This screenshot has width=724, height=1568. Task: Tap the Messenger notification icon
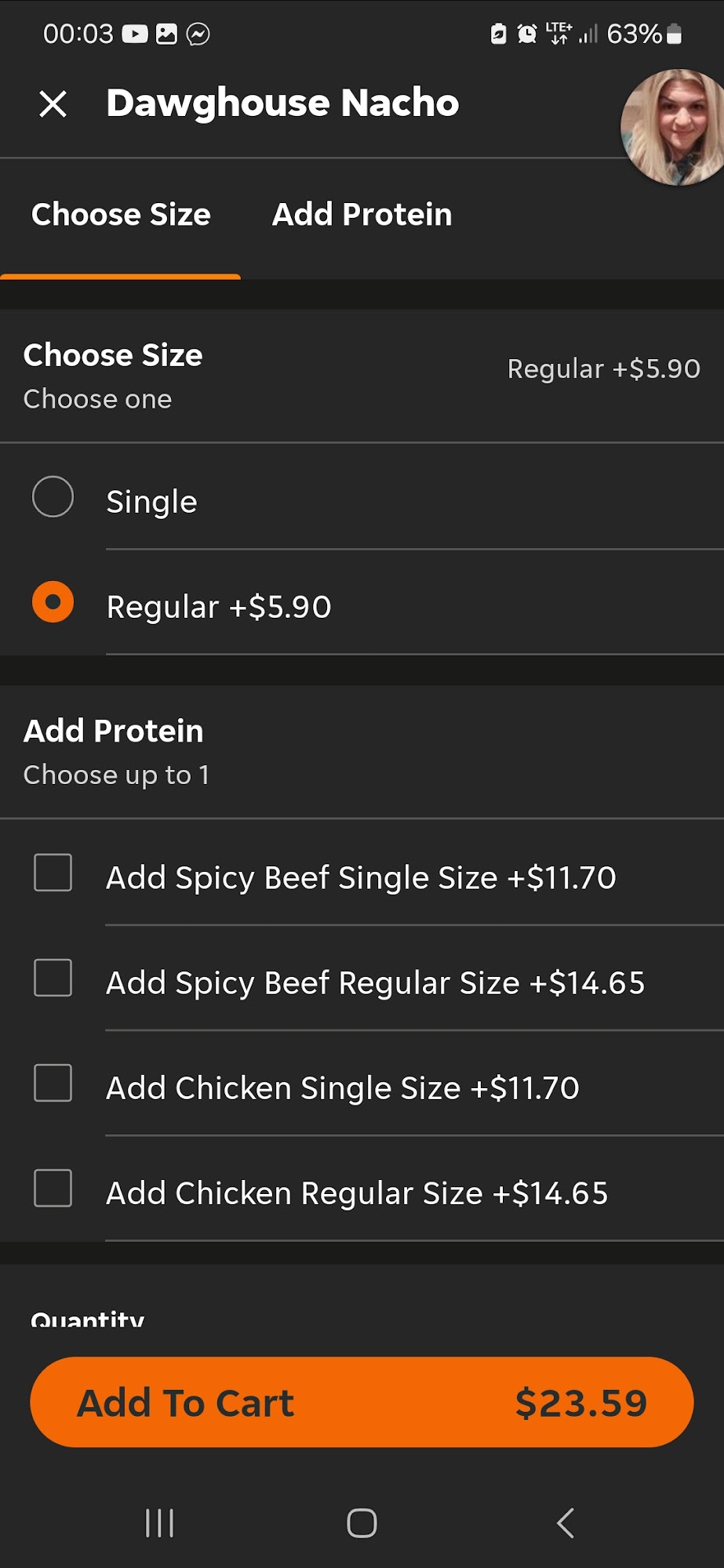[x=198, y=34]
